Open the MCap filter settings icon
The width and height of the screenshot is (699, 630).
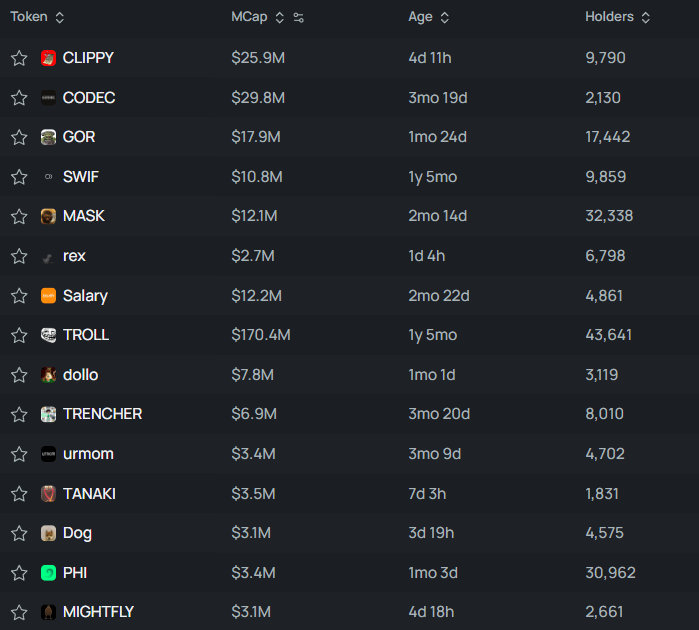point(298,17)
